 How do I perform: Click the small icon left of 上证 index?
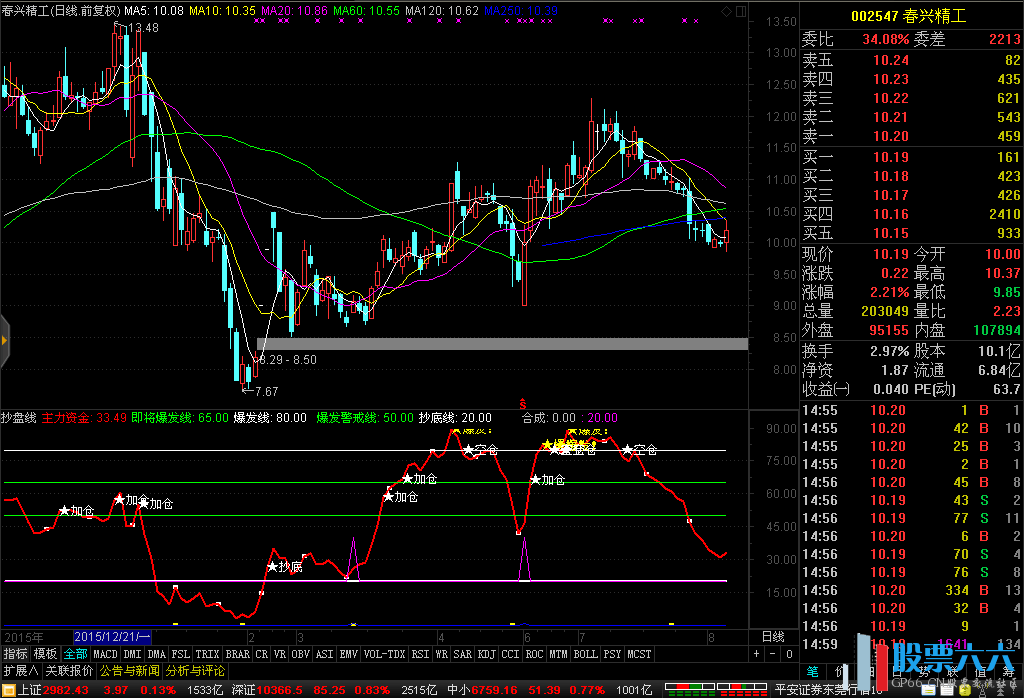click(x=7, y=689)
